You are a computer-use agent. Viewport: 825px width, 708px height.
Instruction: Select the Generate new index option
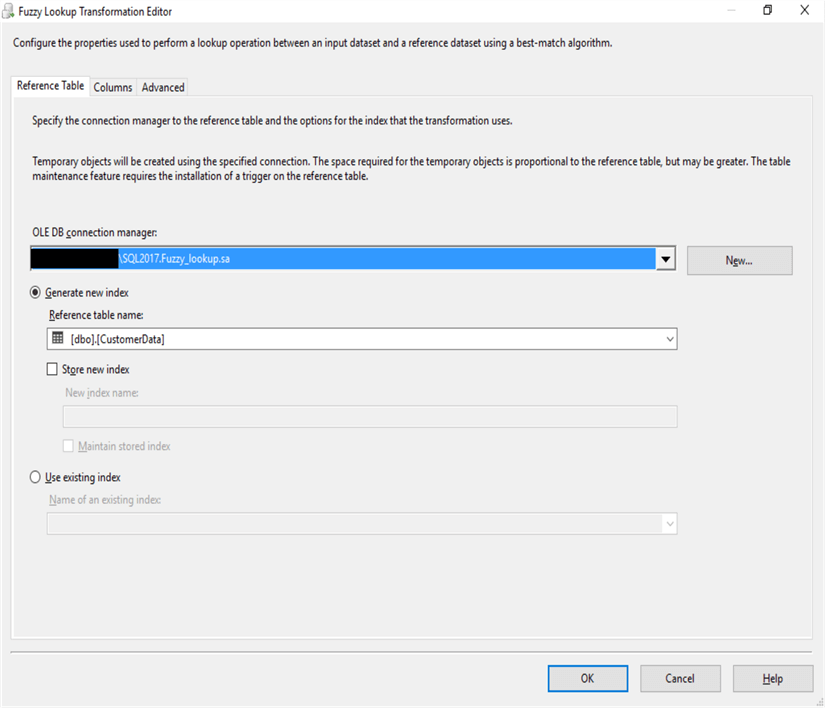[x=37, y=293]
